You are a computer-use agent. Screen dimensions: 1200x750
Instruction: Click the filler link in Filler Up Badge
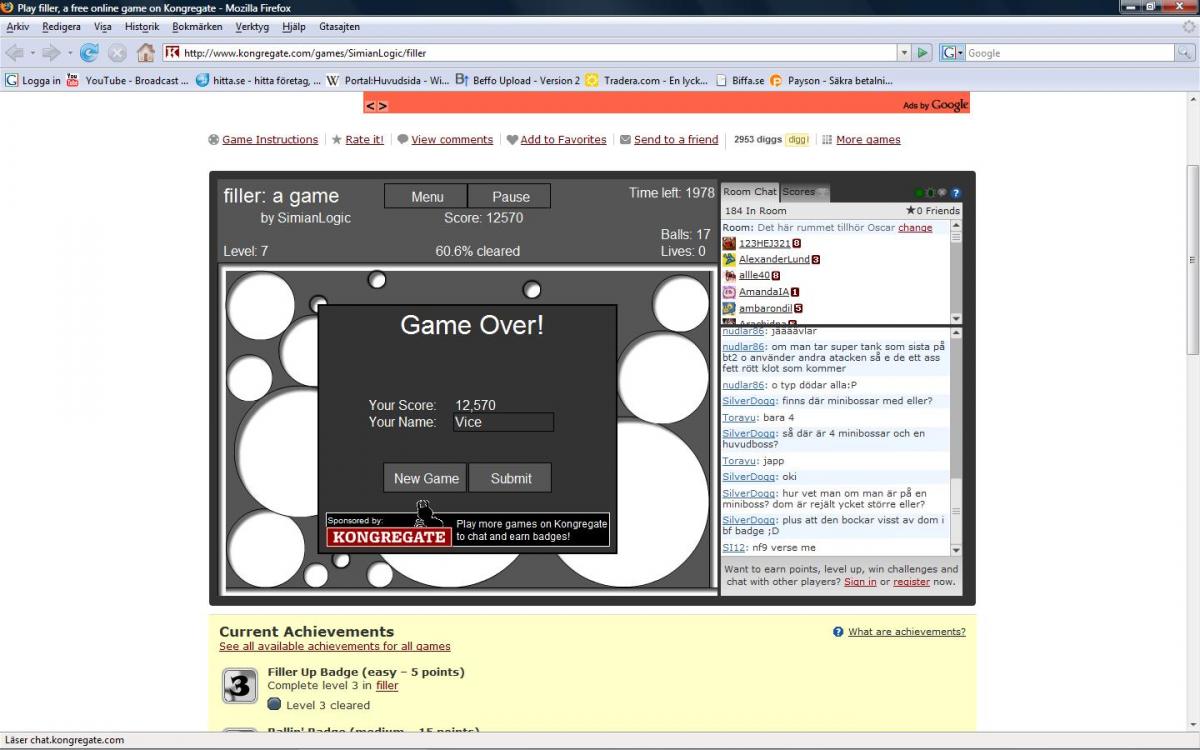387,686
